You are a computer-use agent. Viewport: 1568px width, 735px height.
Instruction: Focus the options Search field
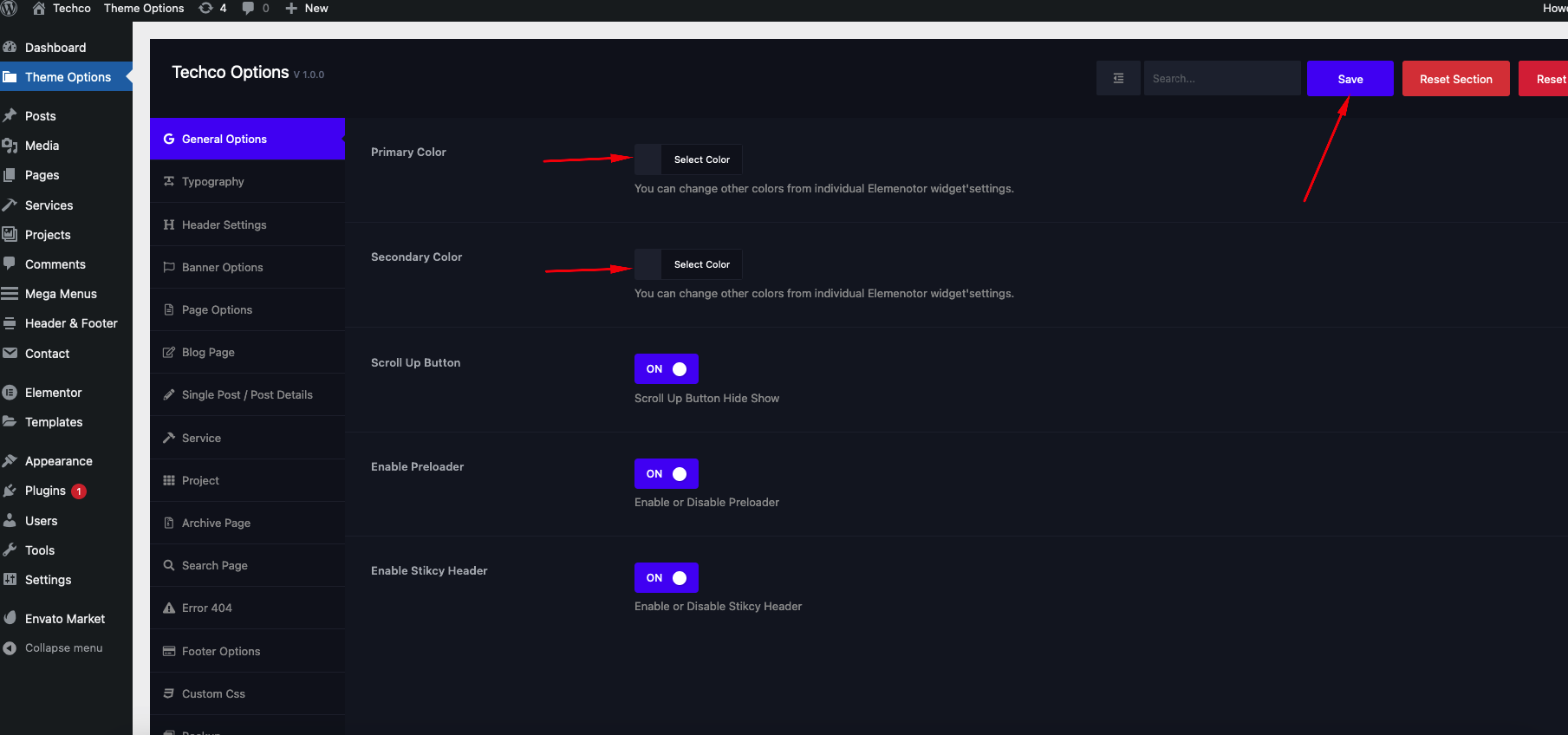[1221, 78]
